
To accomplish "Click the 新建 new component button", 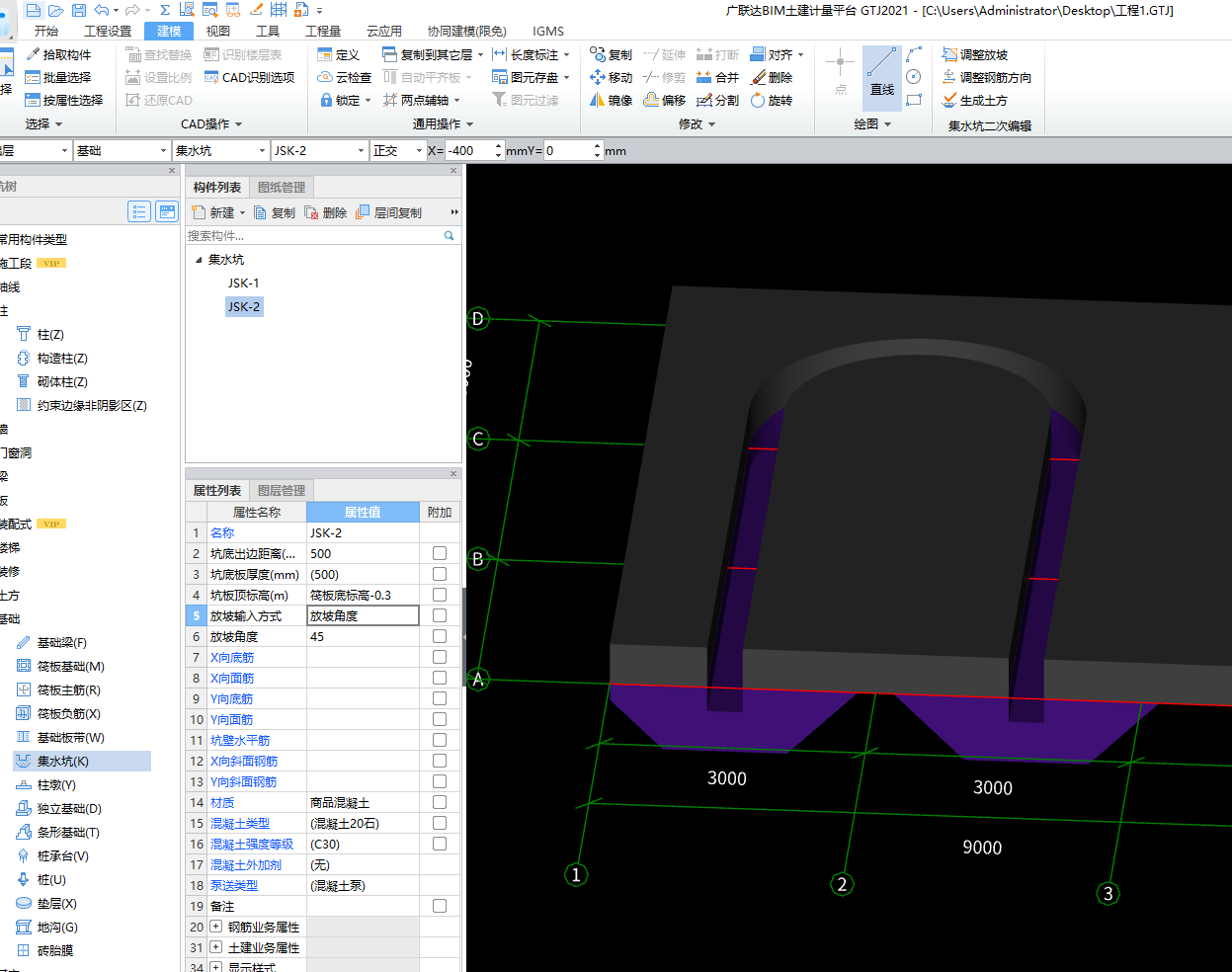I will click(217, 212).
